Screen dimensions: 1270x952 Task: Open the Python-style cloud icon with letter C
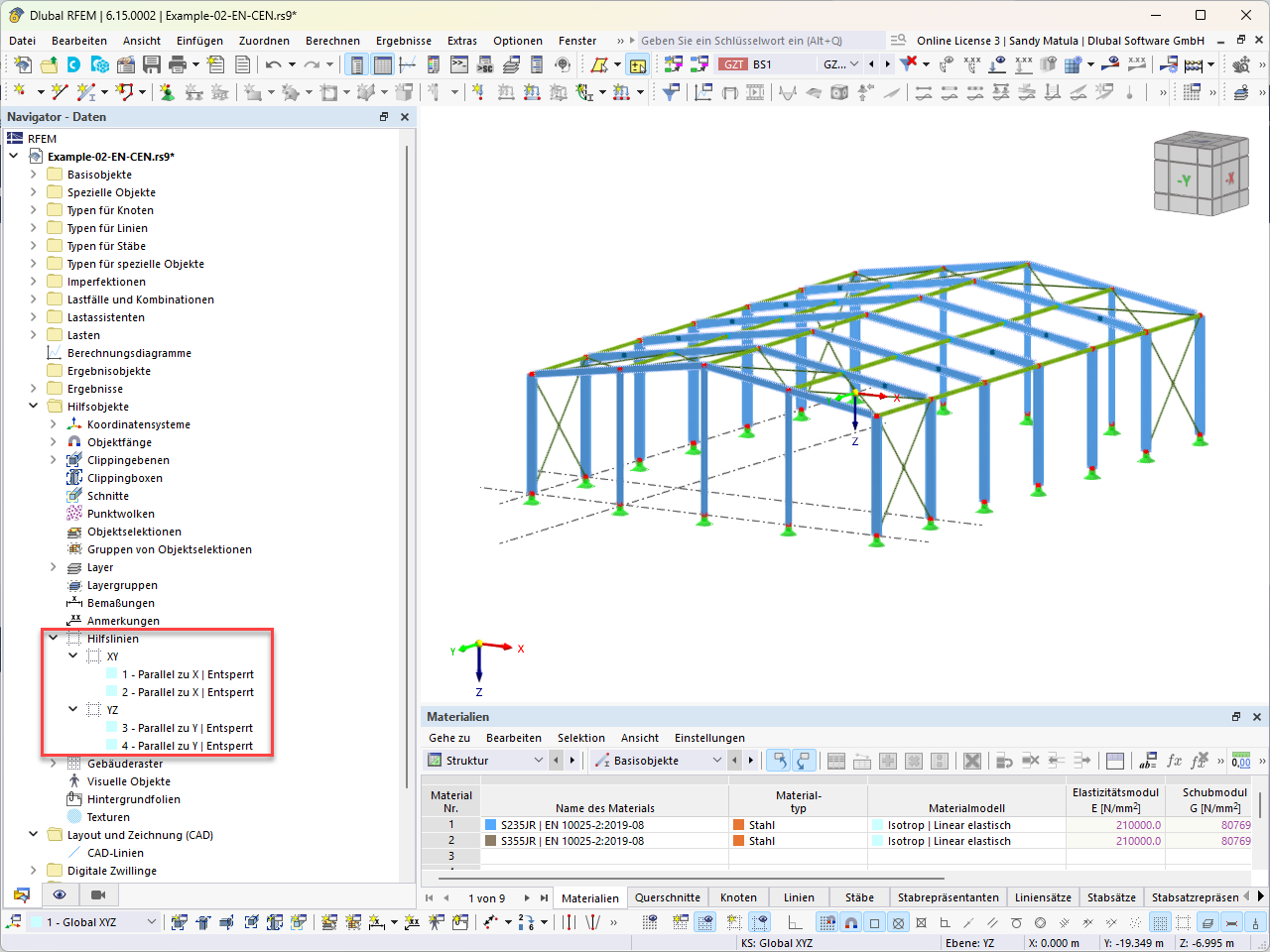74,64
